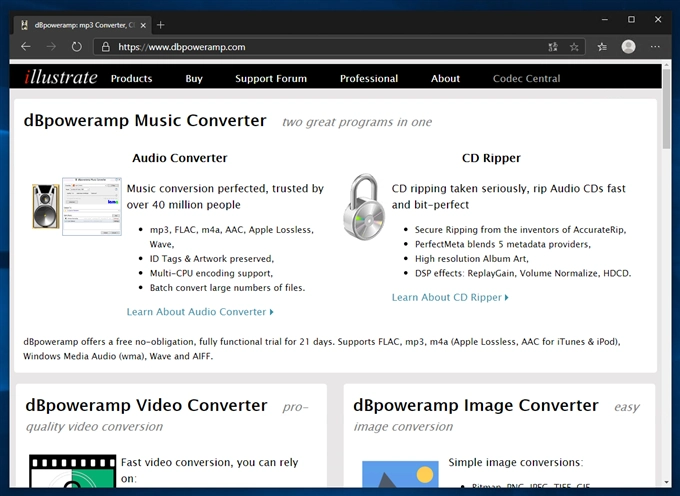The height and width of the screenshot is (496, 680).
Task: Maximize the browser window
Action: 631,20
